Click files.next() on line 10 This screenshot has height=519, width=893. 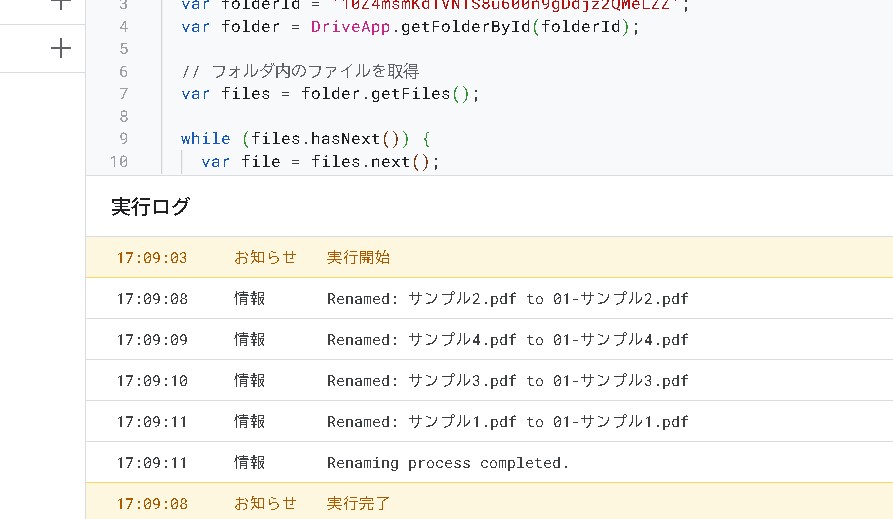point(374,162)
